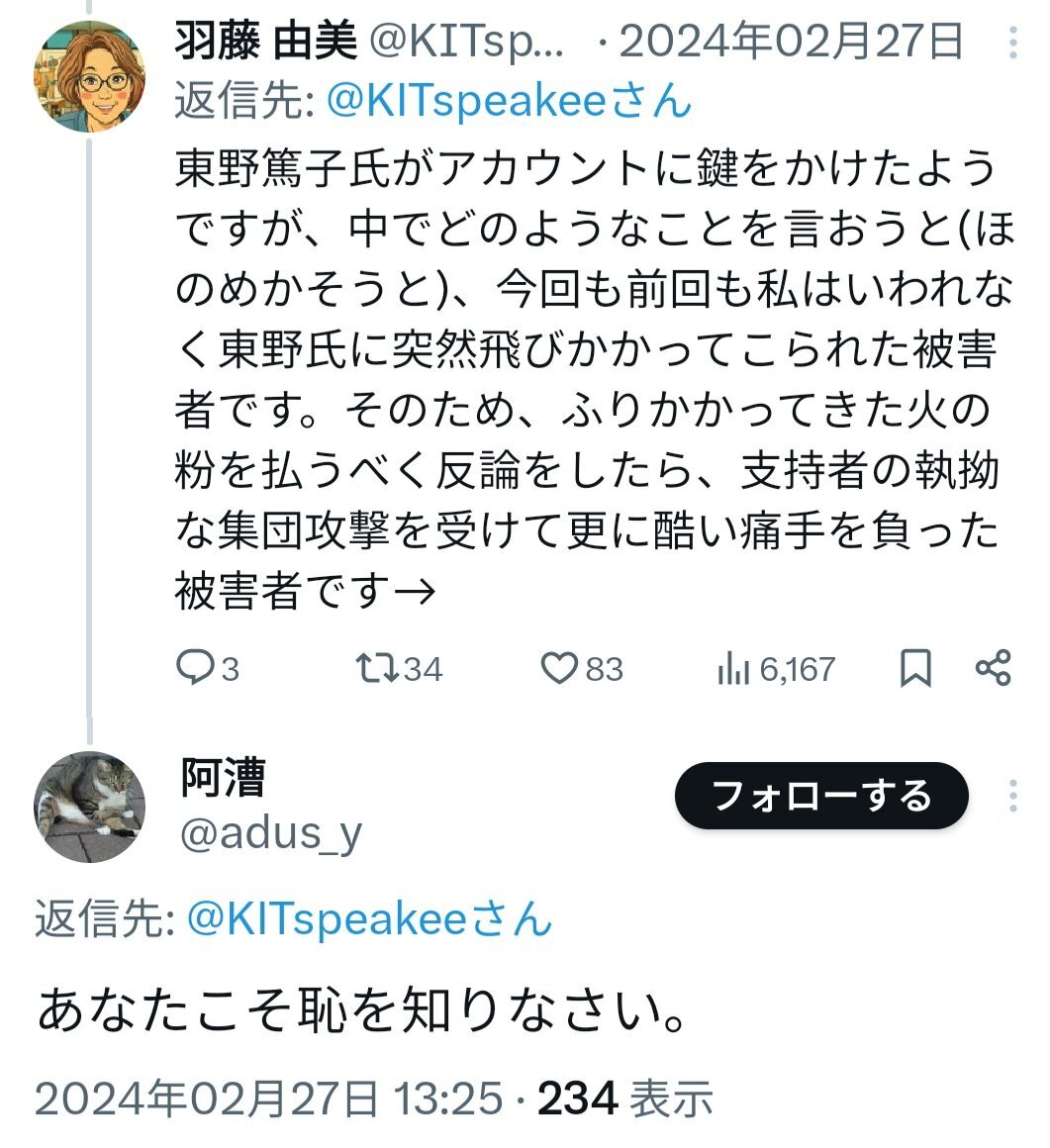The image size is (1050, 1148).
Task: Open @KITspeakeeさん link in the top tweet
Action: 509,100
